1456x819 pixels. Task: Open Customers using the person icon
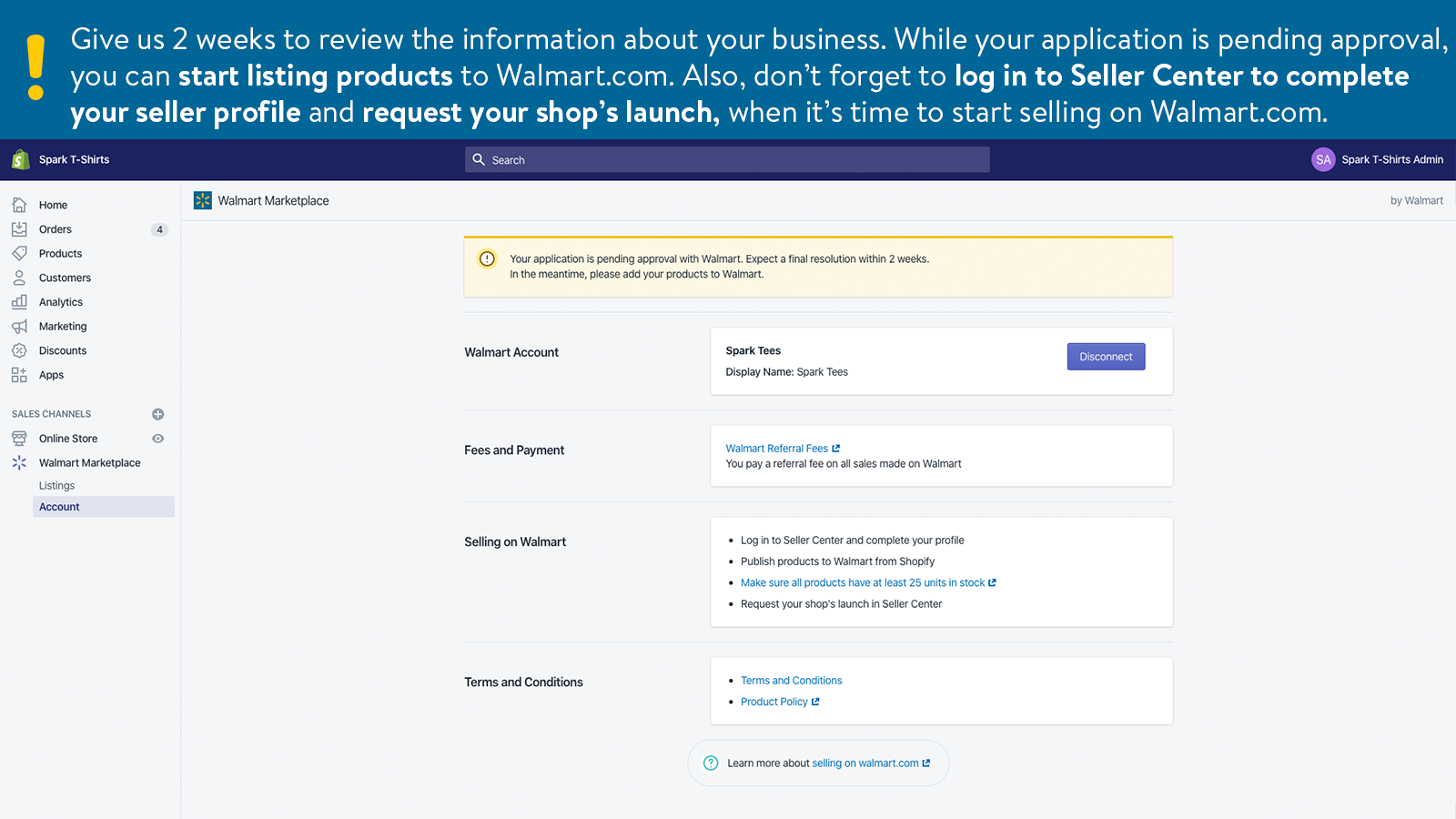[19, 278]
